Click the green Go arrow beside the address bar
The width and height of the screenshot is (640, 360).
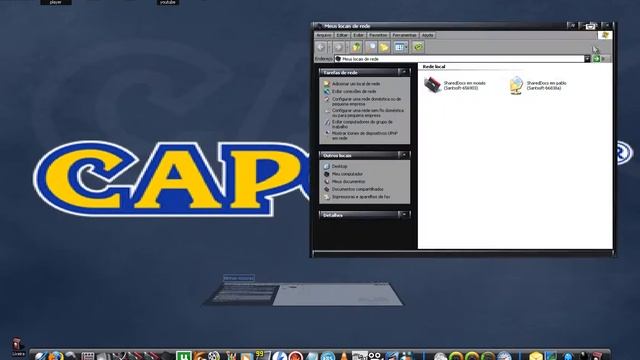[596, 59]
